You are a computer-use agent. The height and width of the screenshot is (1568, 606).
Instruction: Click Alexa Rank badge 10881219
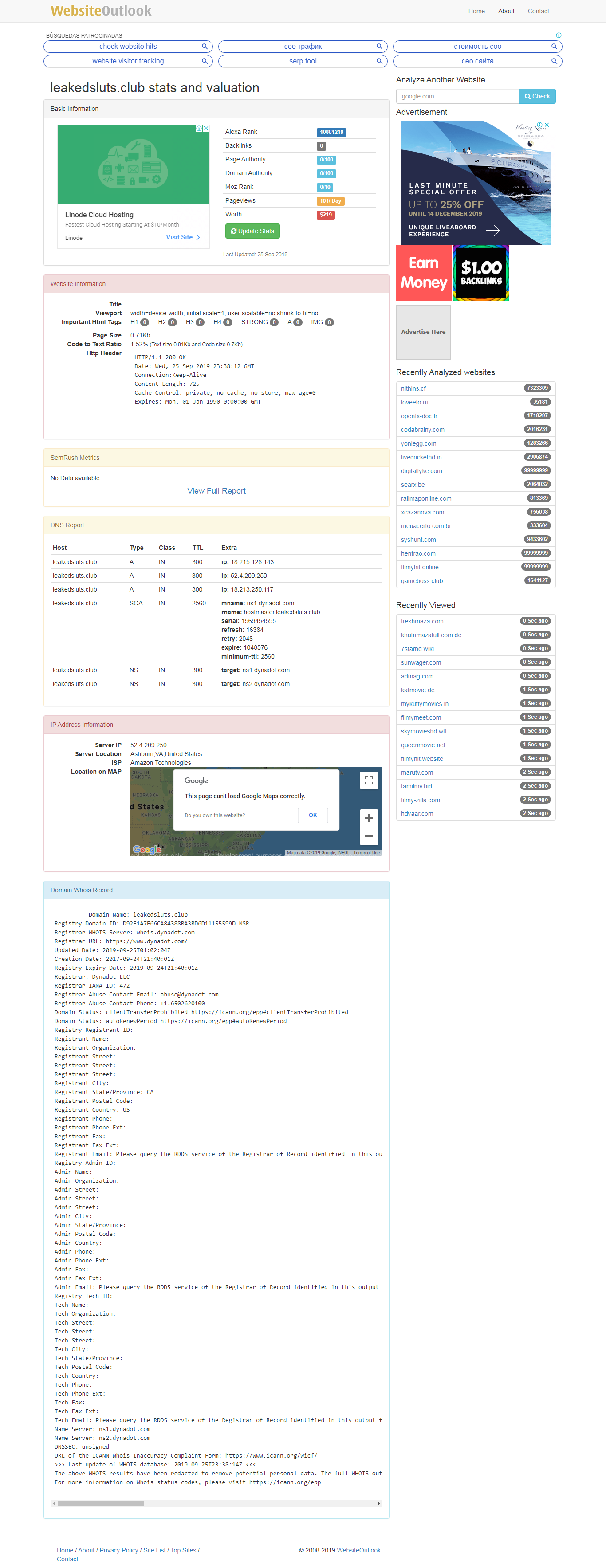331,132
